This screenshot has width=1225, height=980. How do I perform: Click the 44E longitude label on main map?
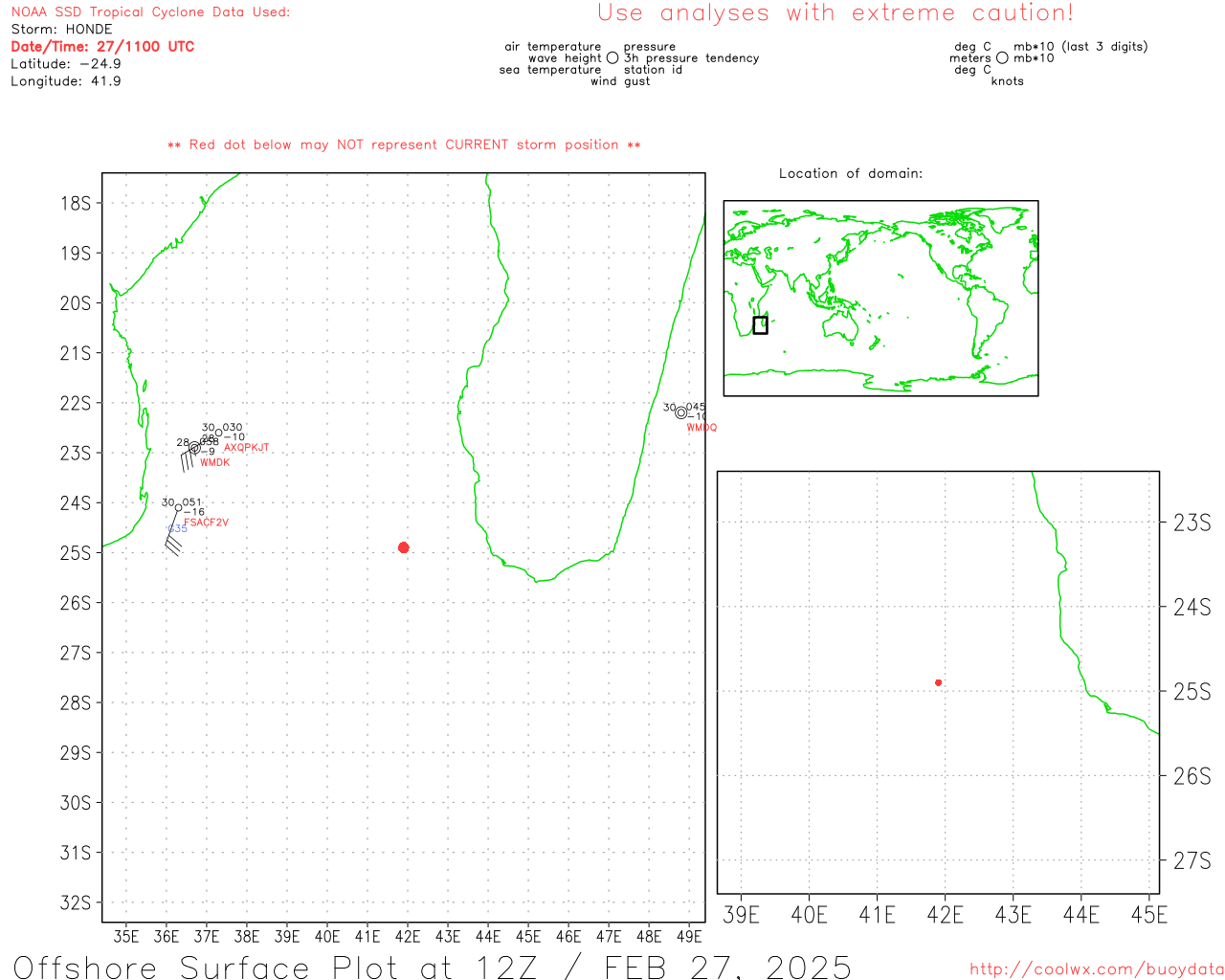coord(488,937)
